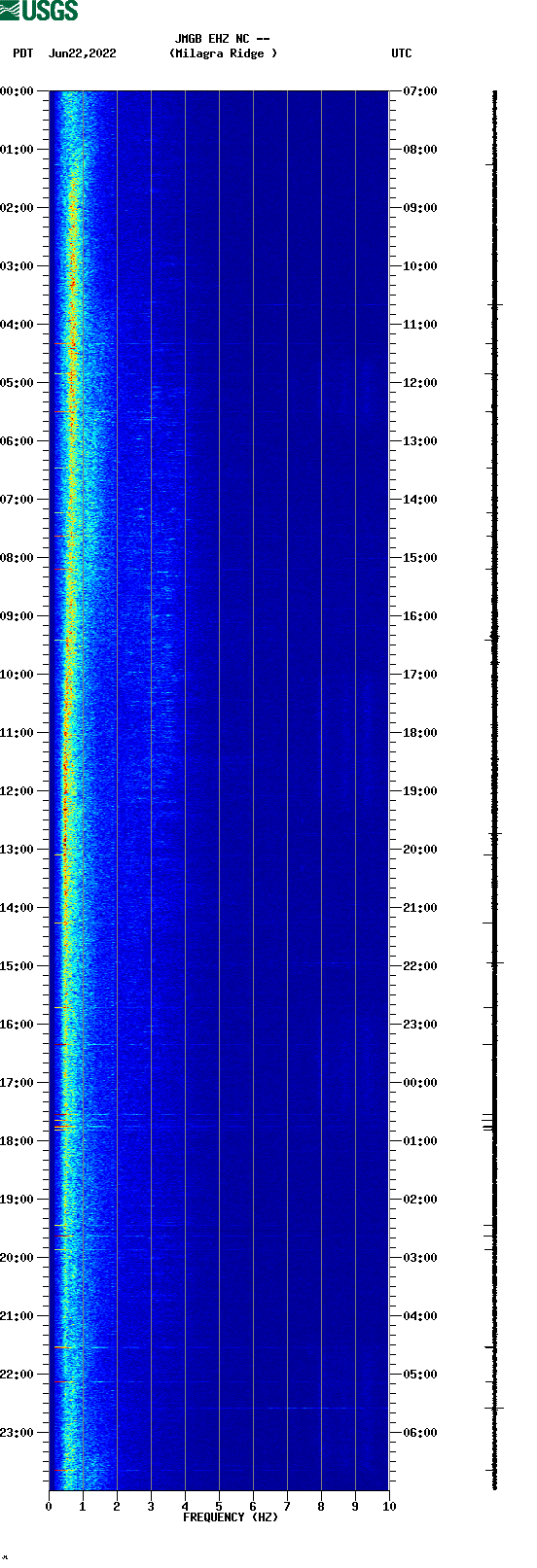Click the USGS logo
This screenshot has height=1568, width=537.
click(x=39, y=11)
